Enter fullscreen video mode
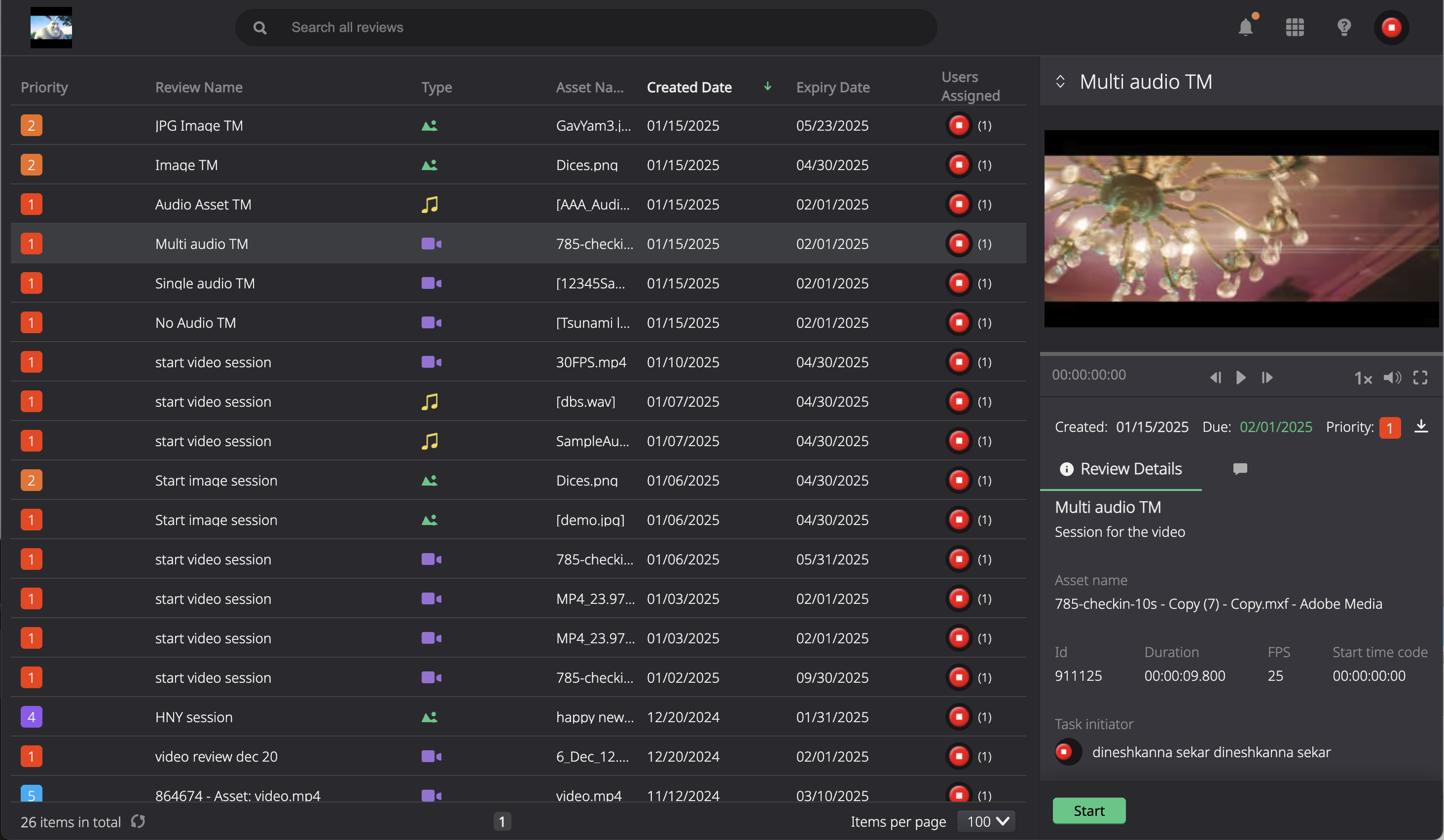The height and width of the screenshot is (840, 1444). (x=1420, y=378)
